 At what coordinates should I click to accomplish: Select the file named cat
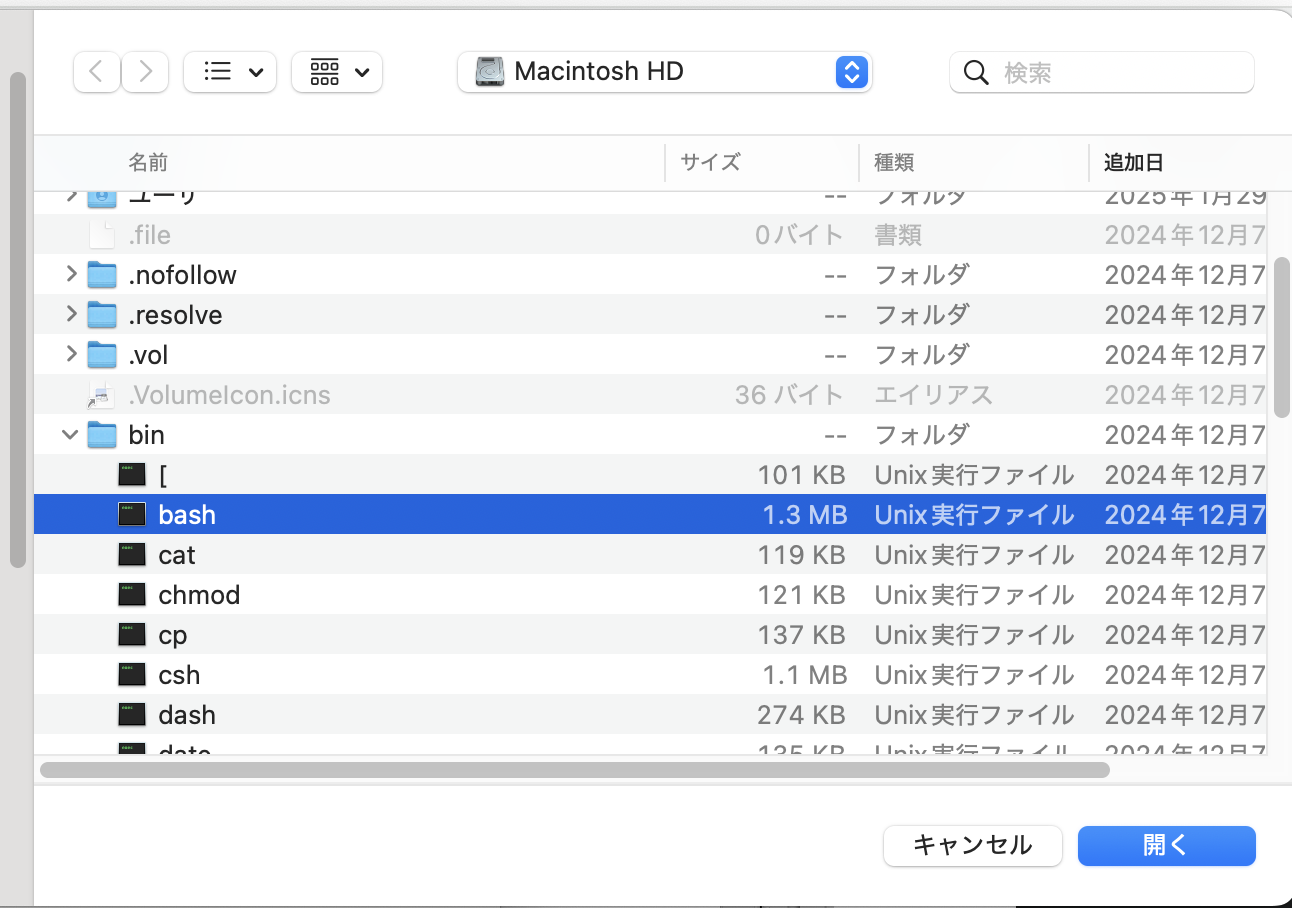tap(177, 555)
